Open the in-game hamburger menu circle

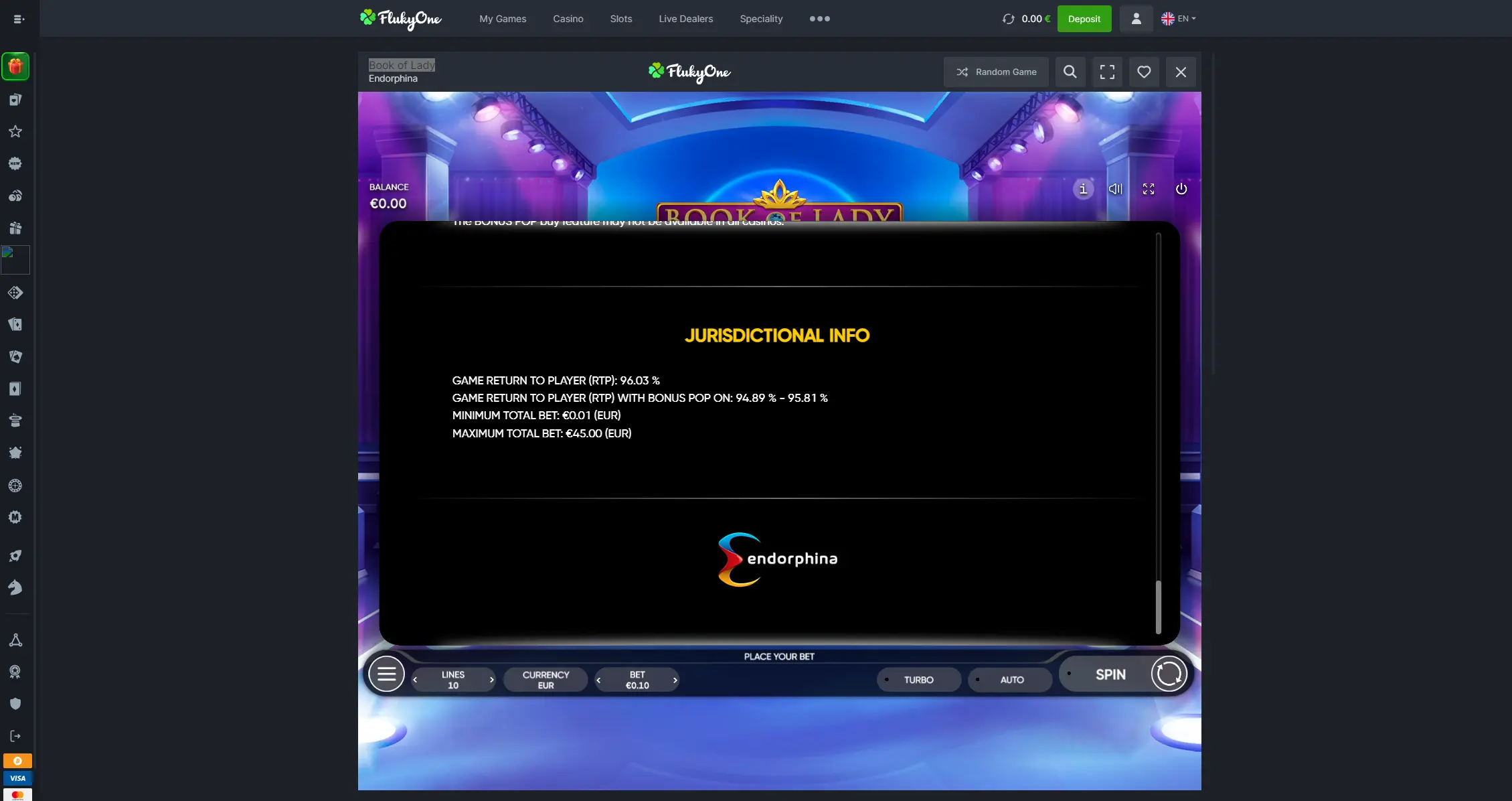pos(387,674)
